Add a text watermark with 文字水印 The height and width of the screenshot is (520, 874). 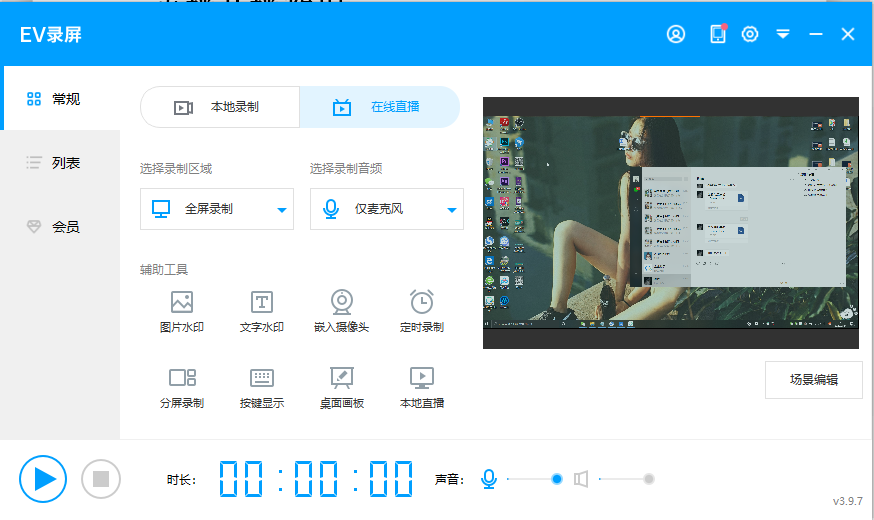pos(261,312)
